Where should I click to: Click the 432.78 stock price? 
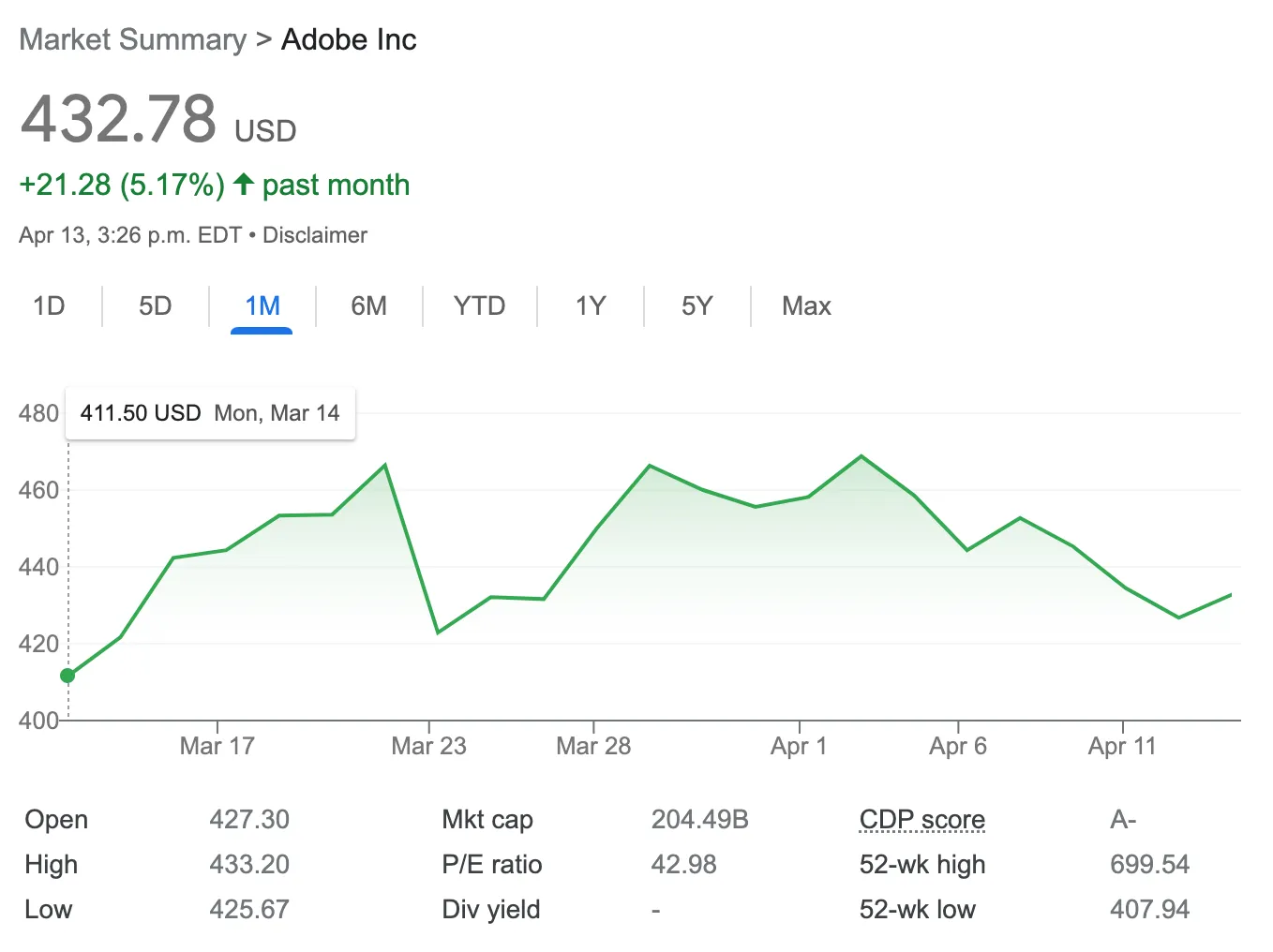click(119, 119)
